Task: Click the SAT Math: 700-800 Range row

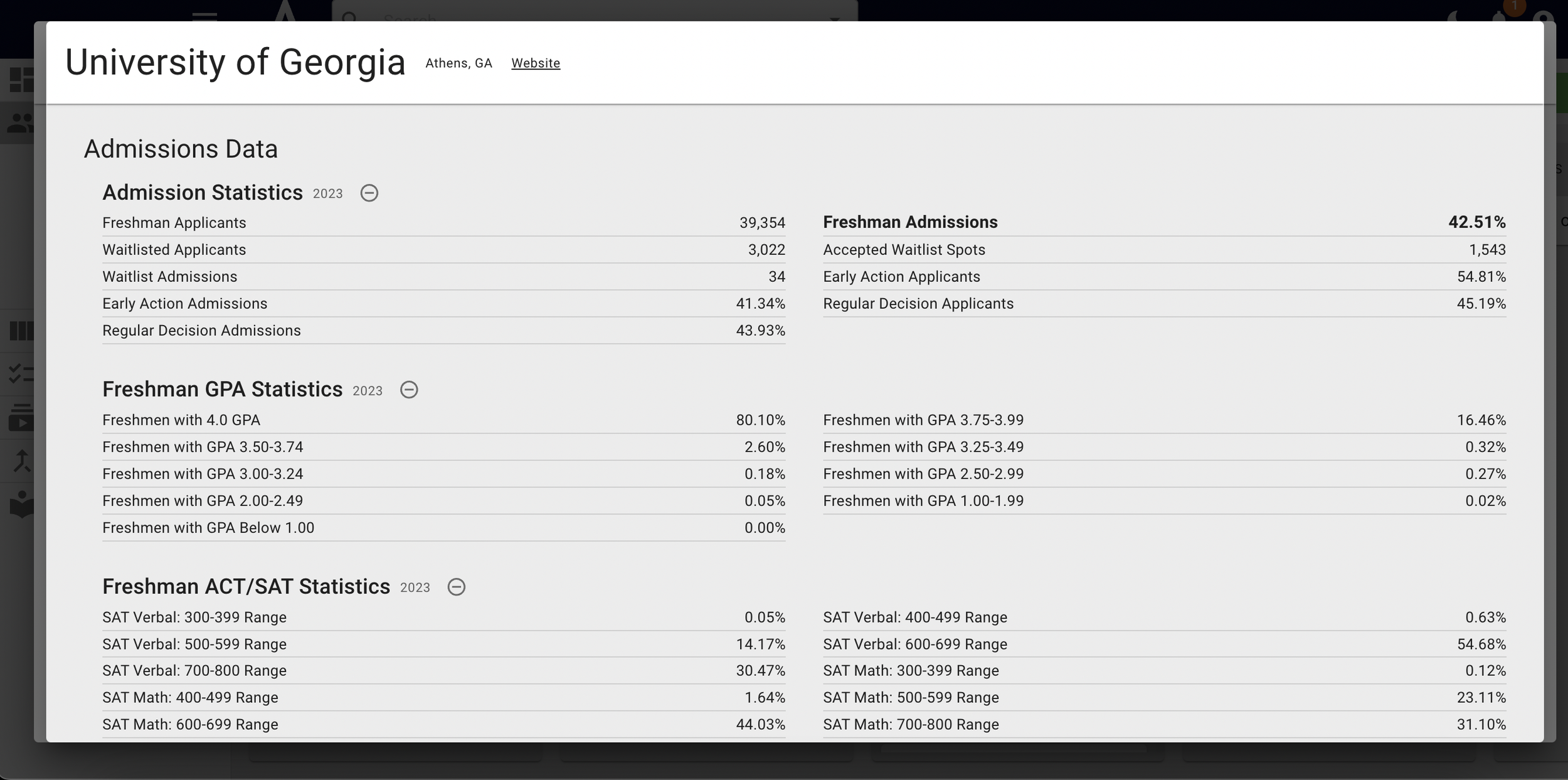Action: click(x=1165, y=725)
